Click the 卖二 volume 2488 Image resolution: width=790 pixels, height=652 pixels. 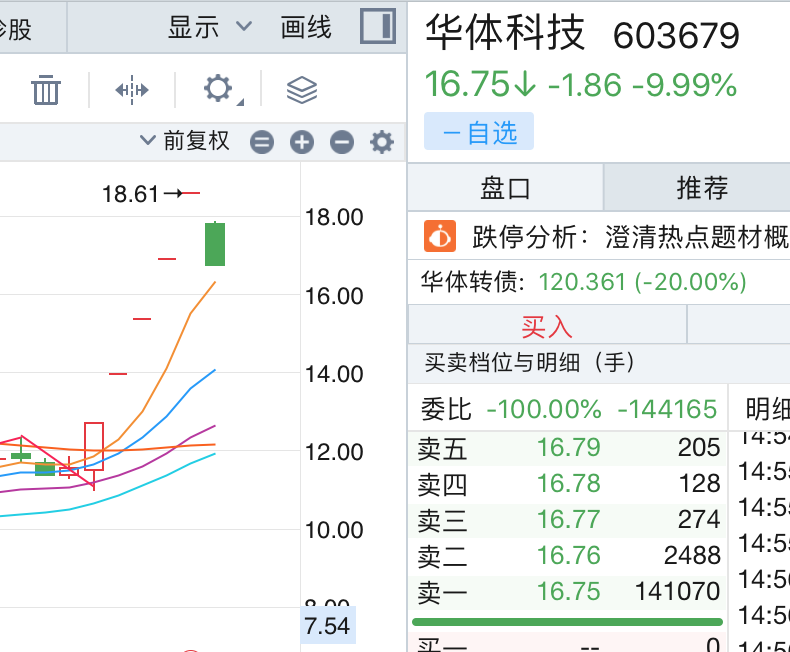point(692,556)
